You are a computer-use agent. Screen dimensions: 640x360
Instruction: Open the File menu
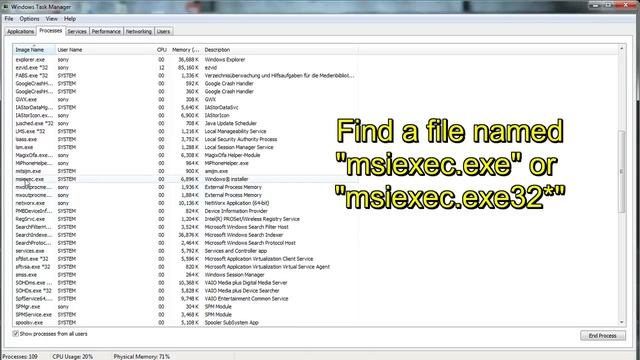(x=9, y=19)
